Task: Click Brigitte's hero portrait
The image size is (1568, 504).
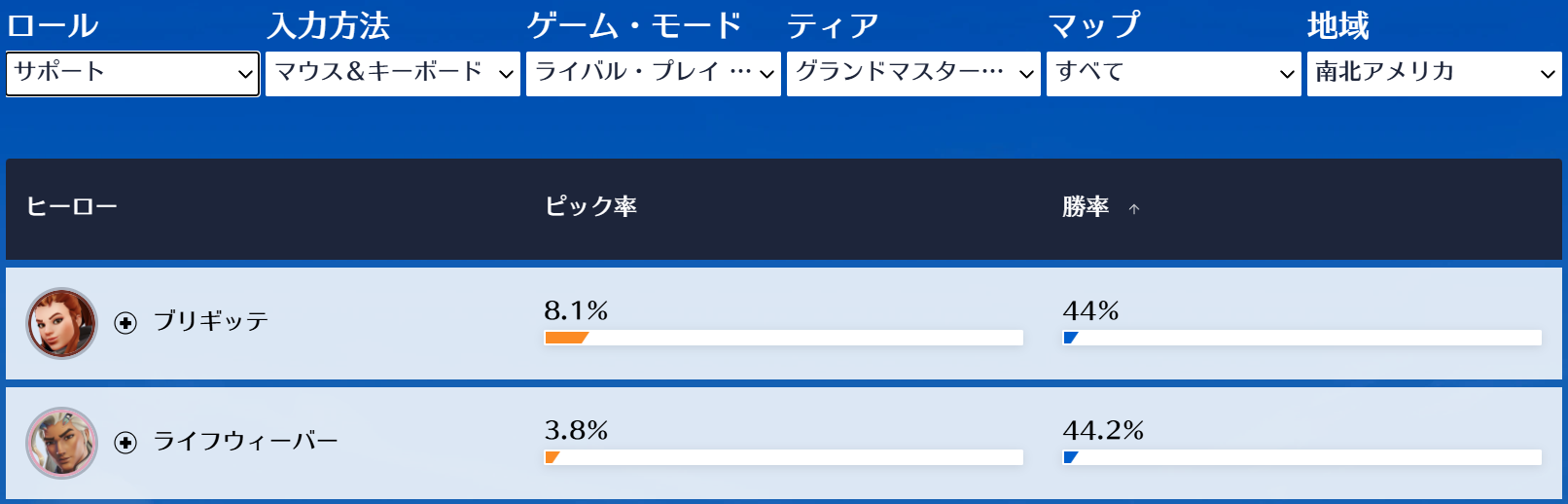Action: click(x=61, y=323)
